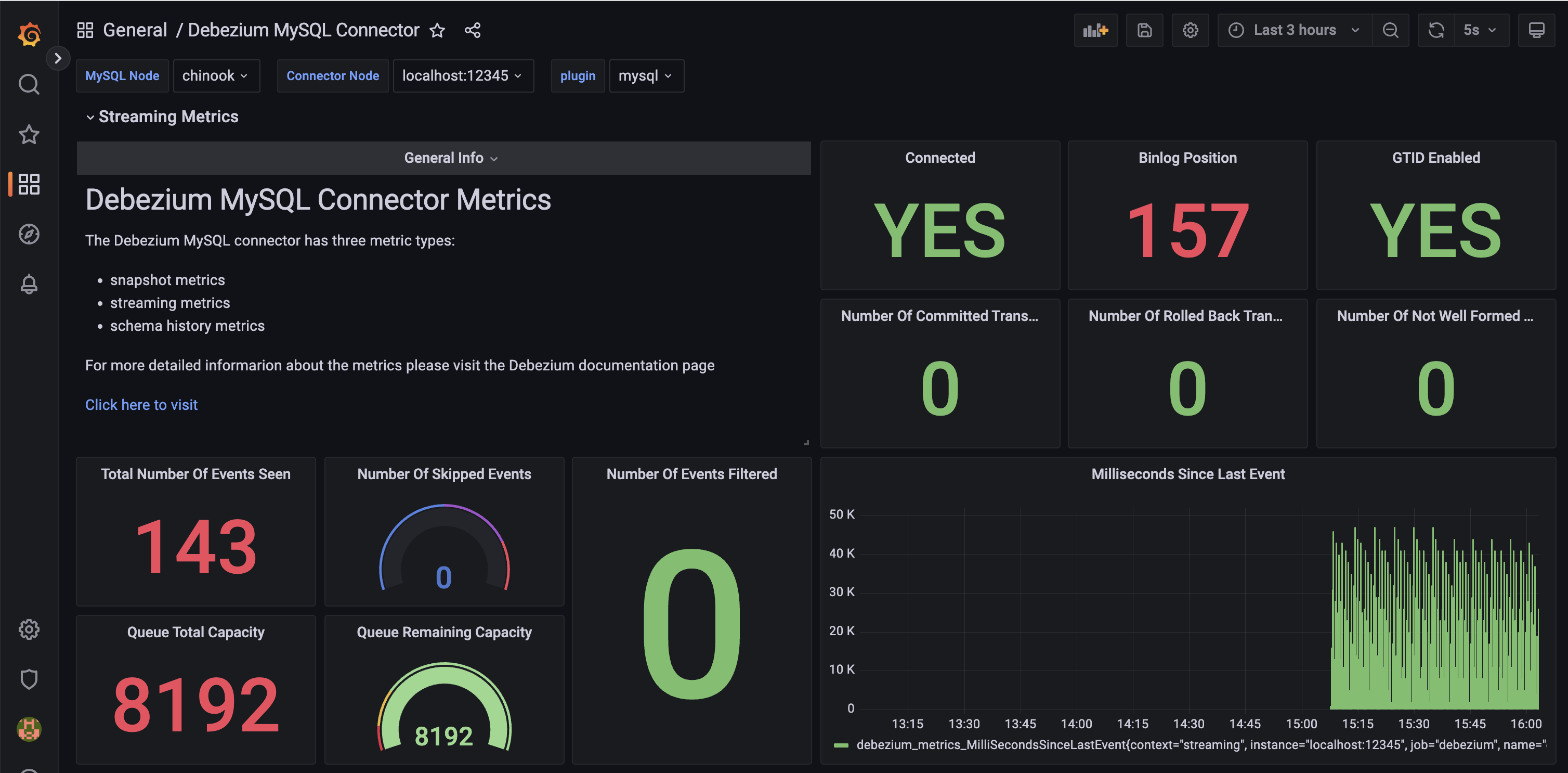Open the Explore compass icon in sidebar
1568x773 pixels.
tap(29, 234)
